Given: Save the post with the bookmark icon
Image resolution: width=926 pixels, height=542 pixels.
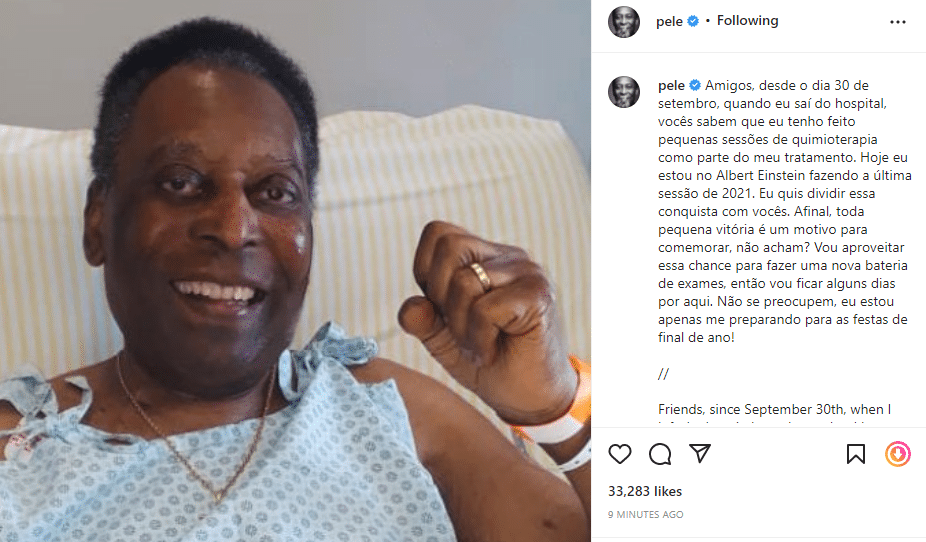Looking at the screenshot, I should (856, 454).
